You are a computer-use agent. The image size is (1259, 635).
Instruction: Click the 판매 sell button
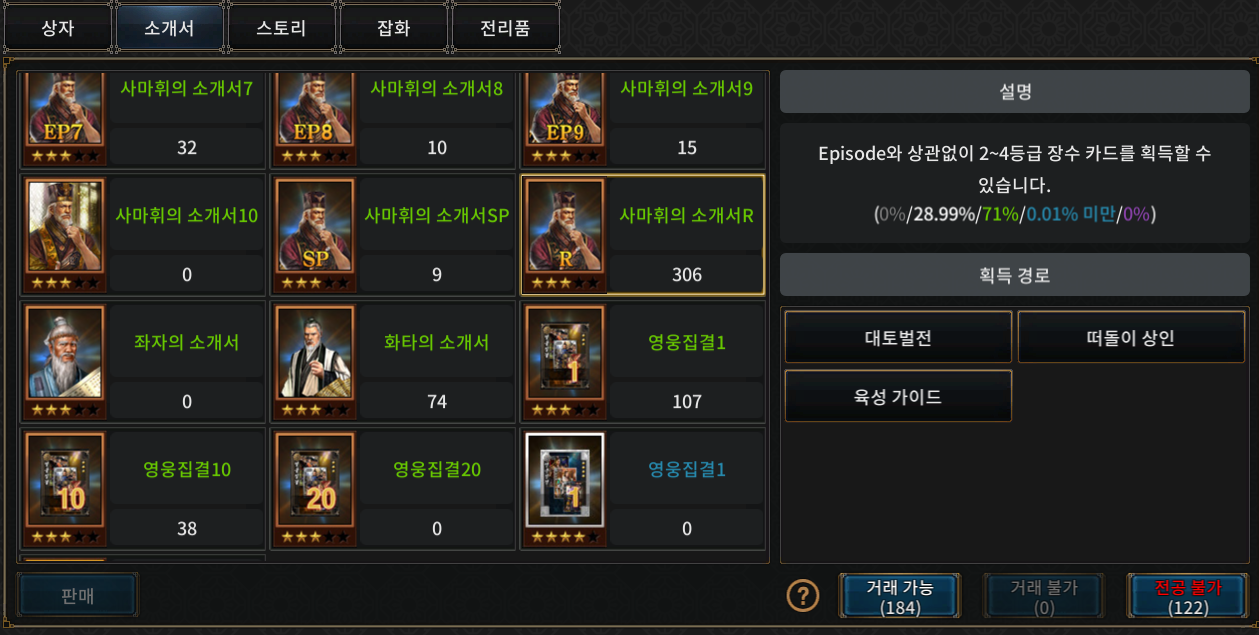(77, 595)
